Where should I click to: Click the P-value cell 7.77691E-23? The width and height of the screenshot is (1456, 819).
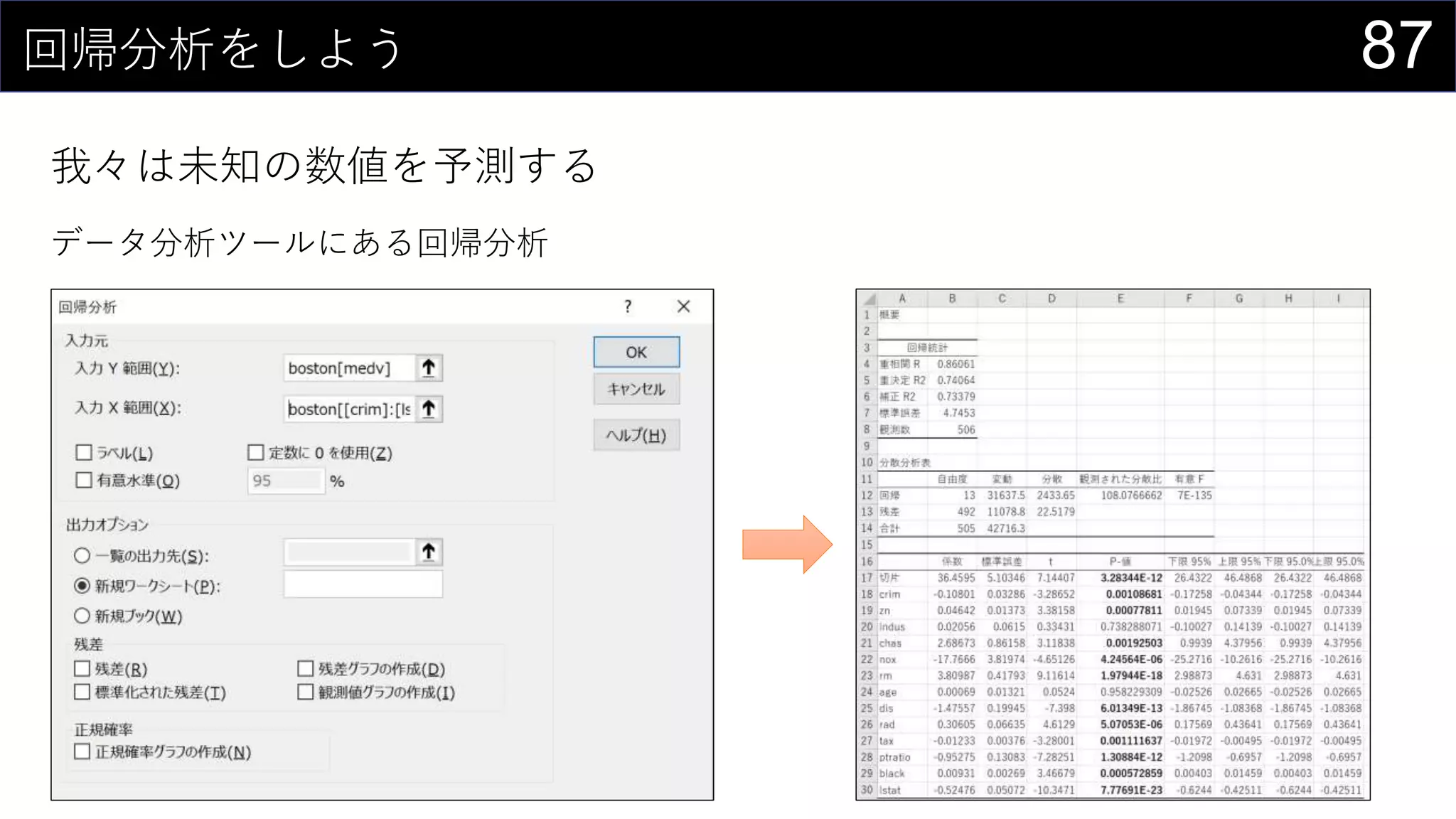point(1120,790)
